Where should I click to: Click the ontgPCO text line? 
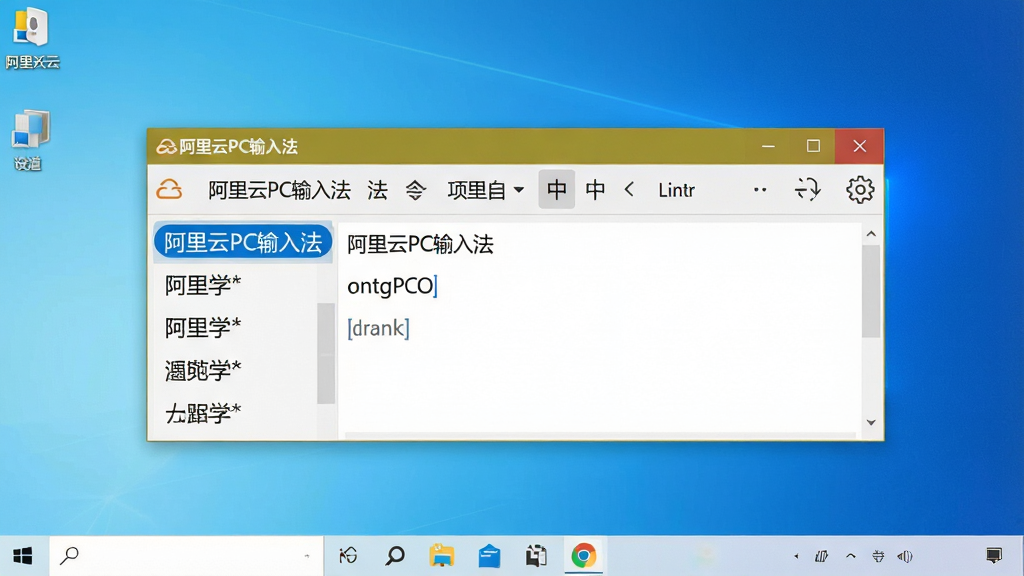[392, 285]
